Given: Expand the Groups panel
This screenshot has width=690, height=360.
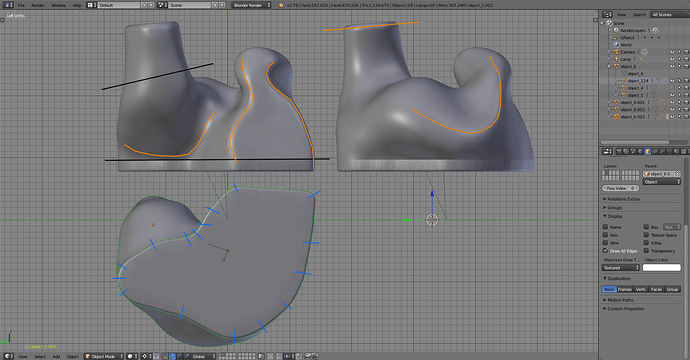Looking at the screenshot, I should [614, 207].
